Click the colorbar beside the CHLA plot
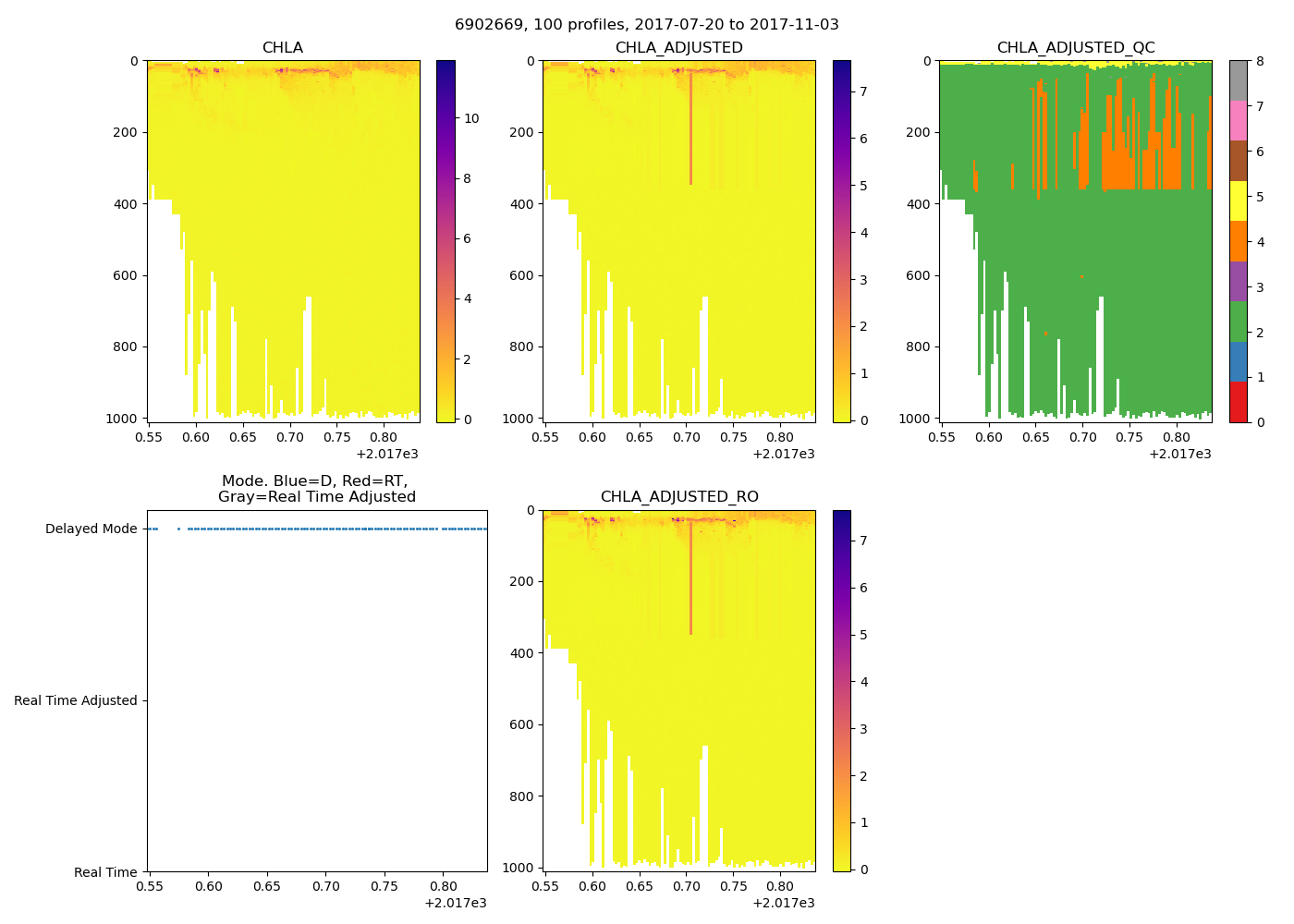Screen dimensions: 1294x924 (446, 241)
